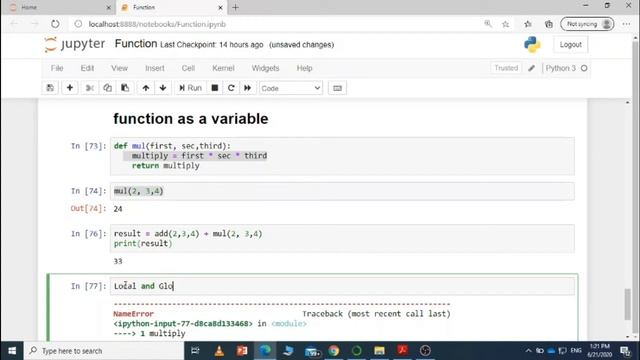The height and width of the screenshot is (360, 640).
Task: Click the notebook vertical scrollbar thumb
Action: 628,304
